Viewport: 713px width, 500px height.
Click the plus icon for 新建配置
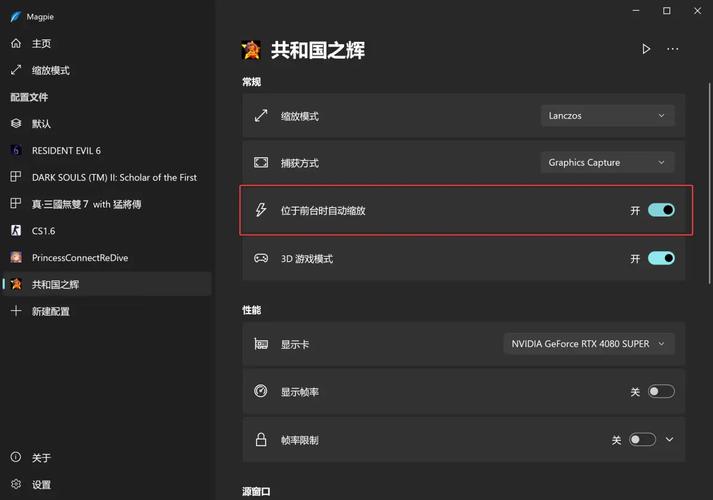16,311
